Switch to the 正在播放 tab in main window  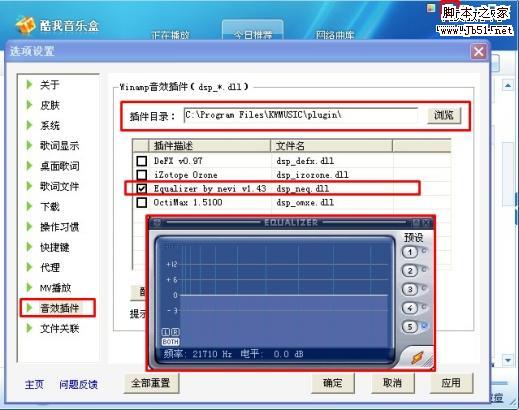click(x=170, y=35)
